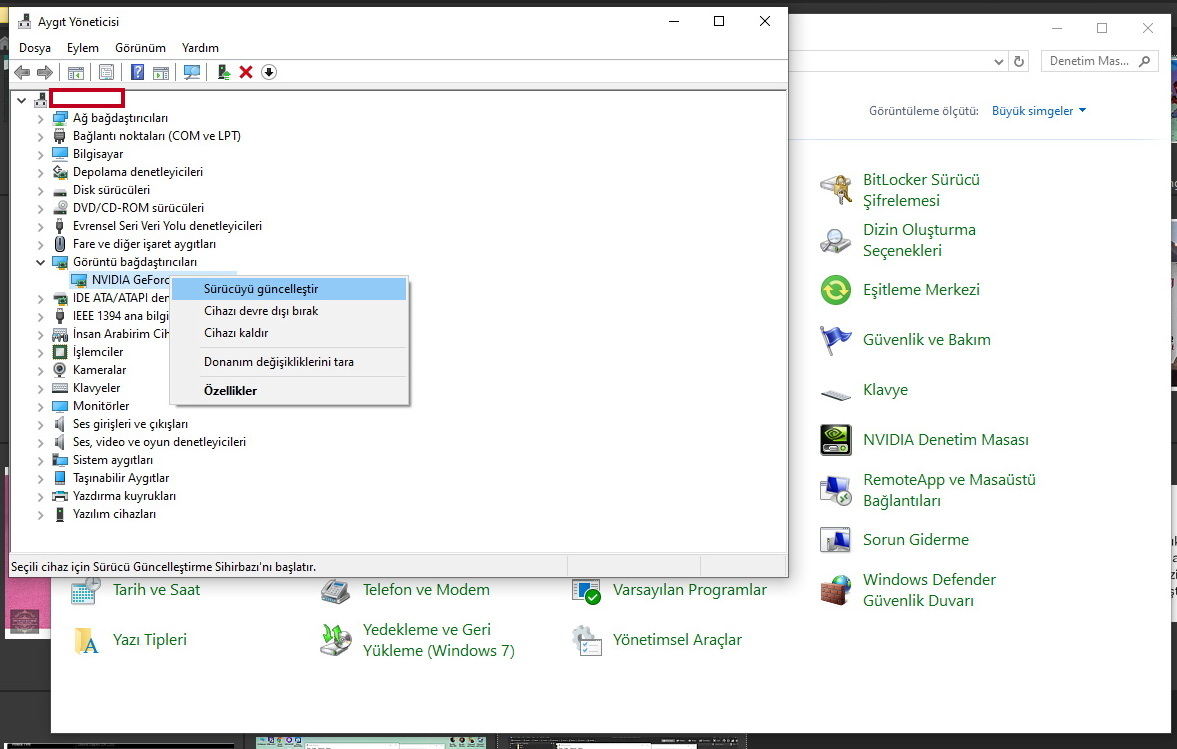Select Kameralar tree item
The height and width of the screenshot is (749, 1177).
tap(99, 370)
